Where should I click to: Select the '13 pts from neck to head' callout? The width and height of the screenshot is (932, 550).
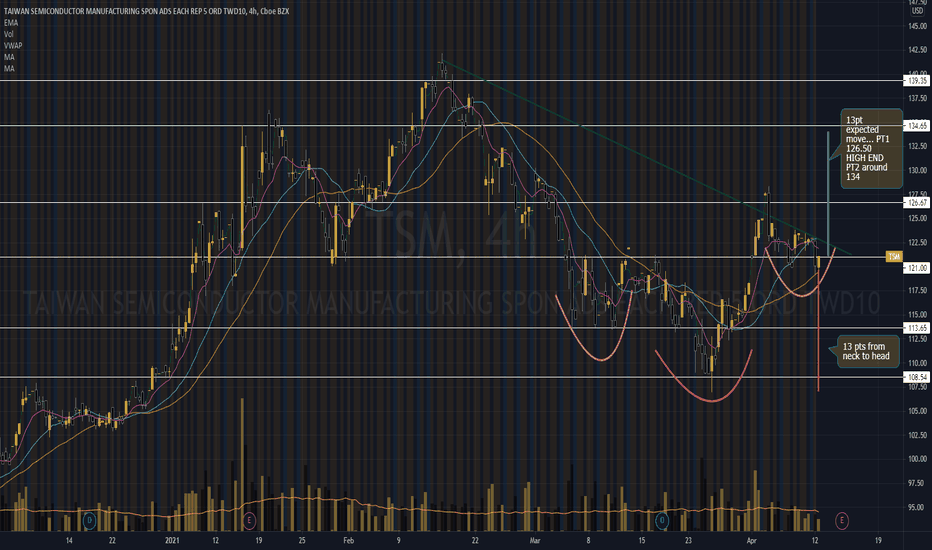click(x=867, y=351)
